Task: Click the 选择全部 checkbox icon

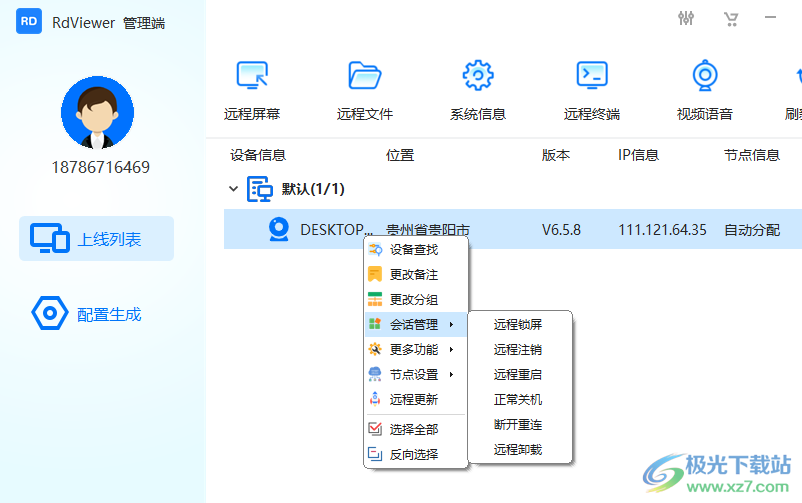Action: pos(375,428)
